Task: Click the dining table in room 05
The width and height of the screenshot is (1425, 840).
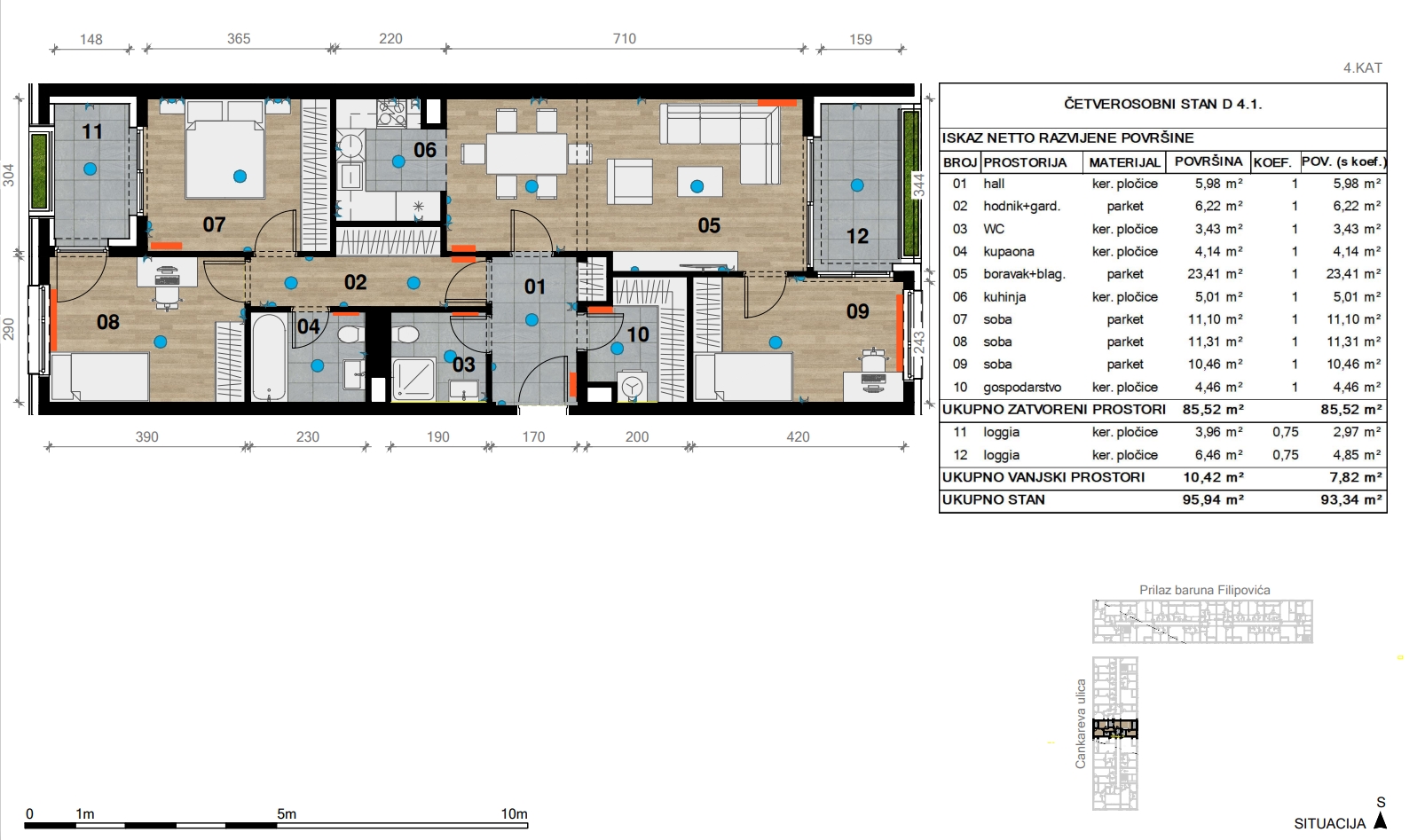Action: (525, 153)
